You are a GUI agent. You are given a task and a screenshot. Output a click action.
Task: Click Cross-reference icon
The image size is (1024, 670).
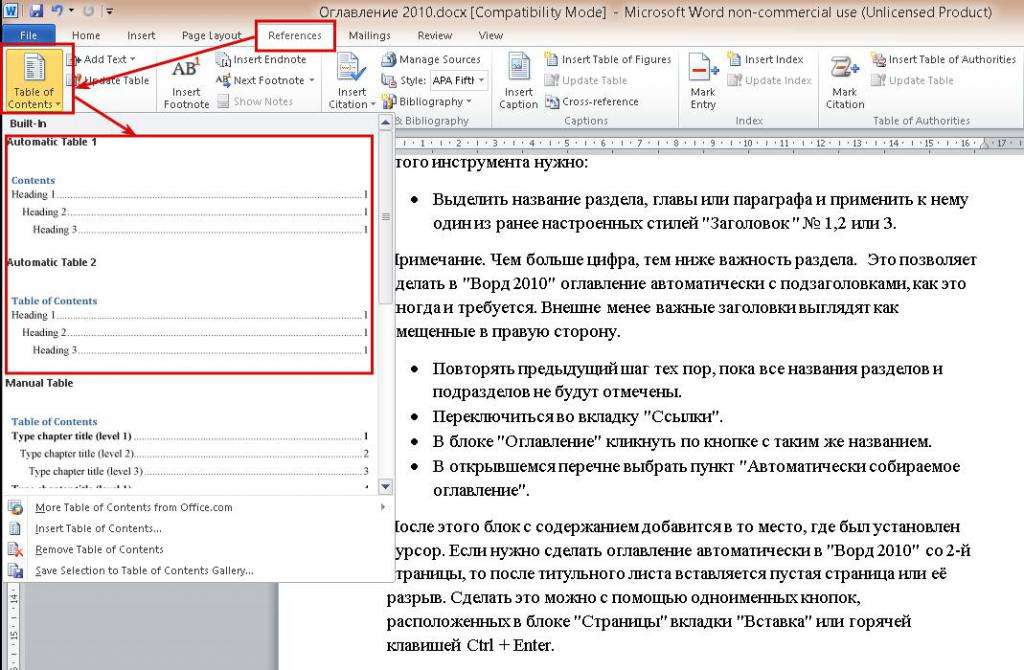(x=552, y=101)
